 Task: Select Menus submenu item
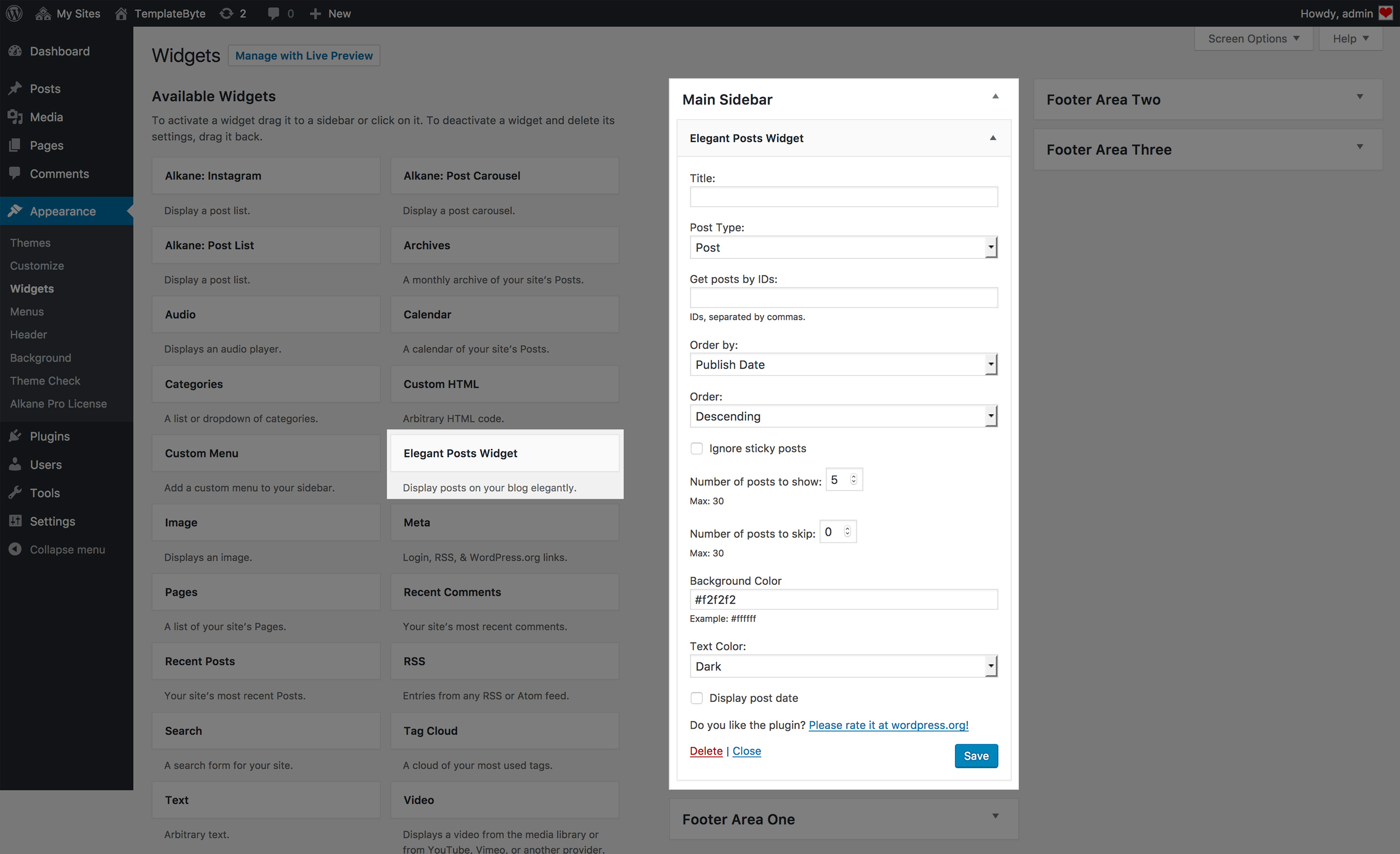27,312
